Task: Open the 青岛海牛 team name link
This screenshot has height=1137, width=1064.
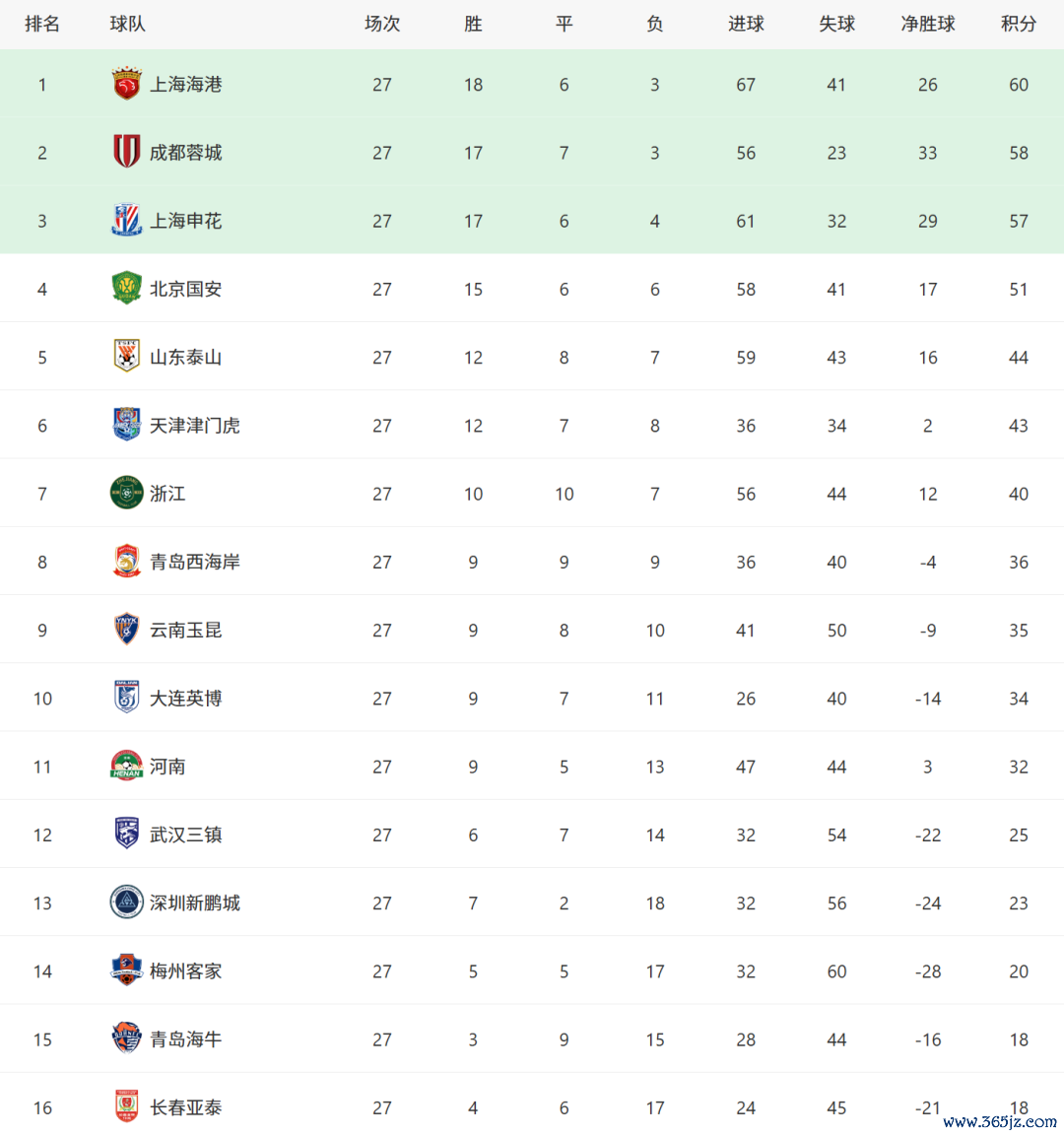Action: tap(185, 1039)
